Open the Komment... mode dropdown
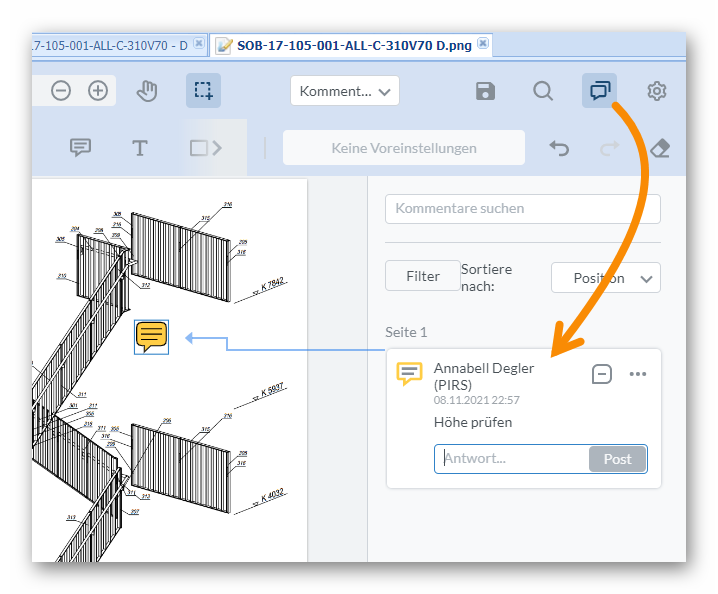The image size is (718, 594). [x=344, y=91]
